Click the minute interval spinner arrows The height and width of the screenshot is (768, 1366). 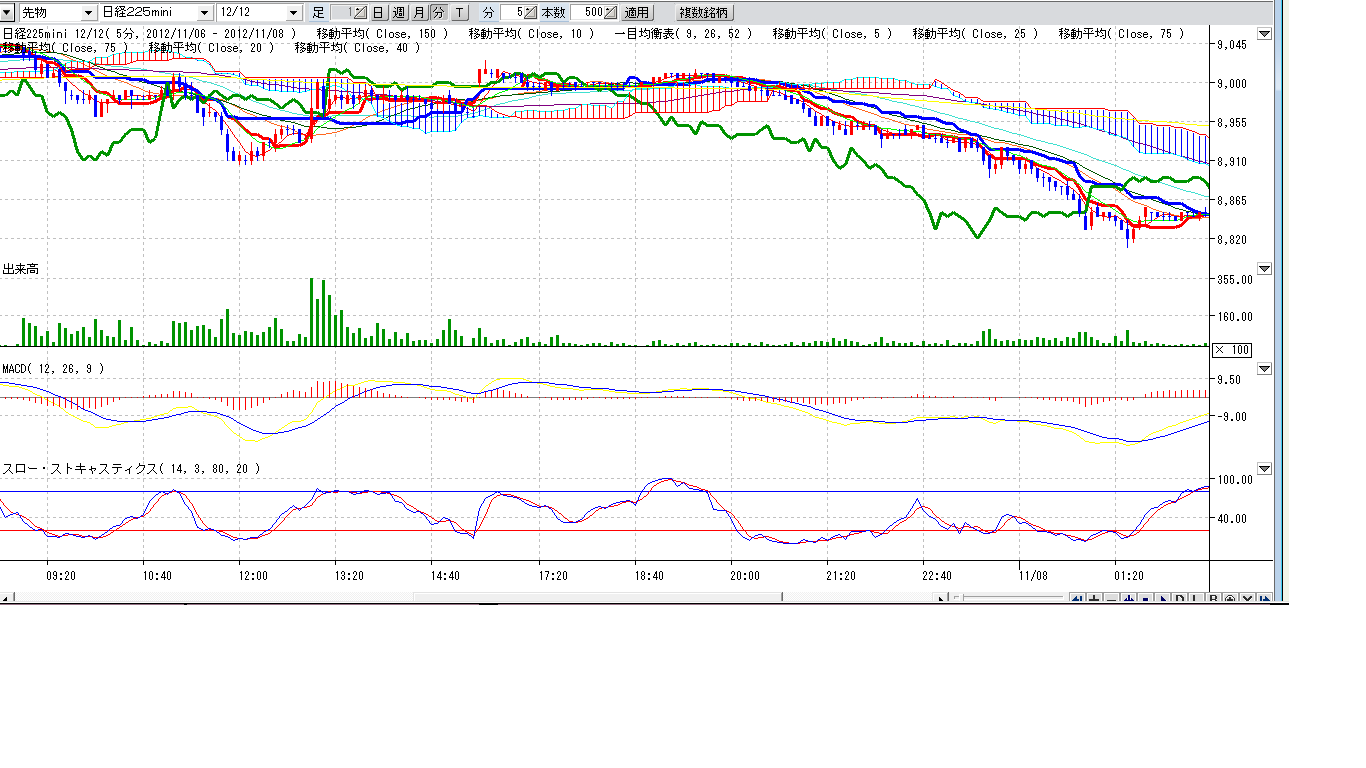530,13
